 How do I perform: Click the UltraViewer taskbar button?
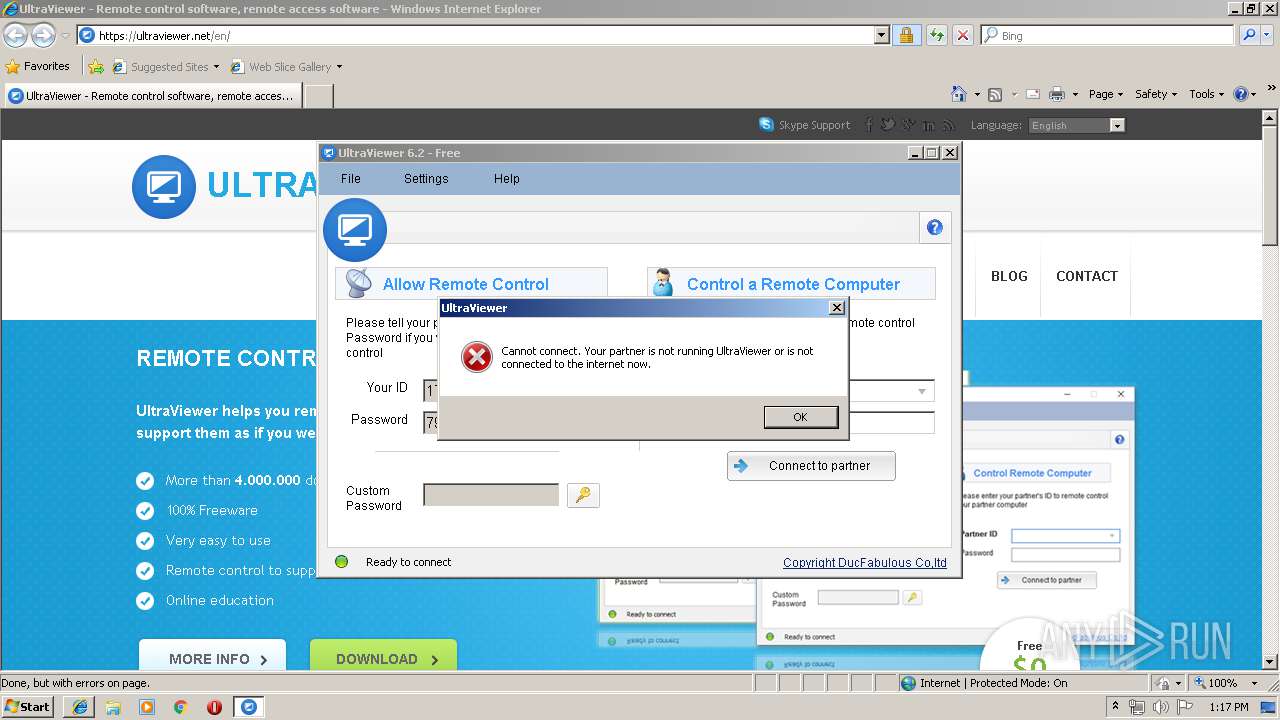click(248, 707)
